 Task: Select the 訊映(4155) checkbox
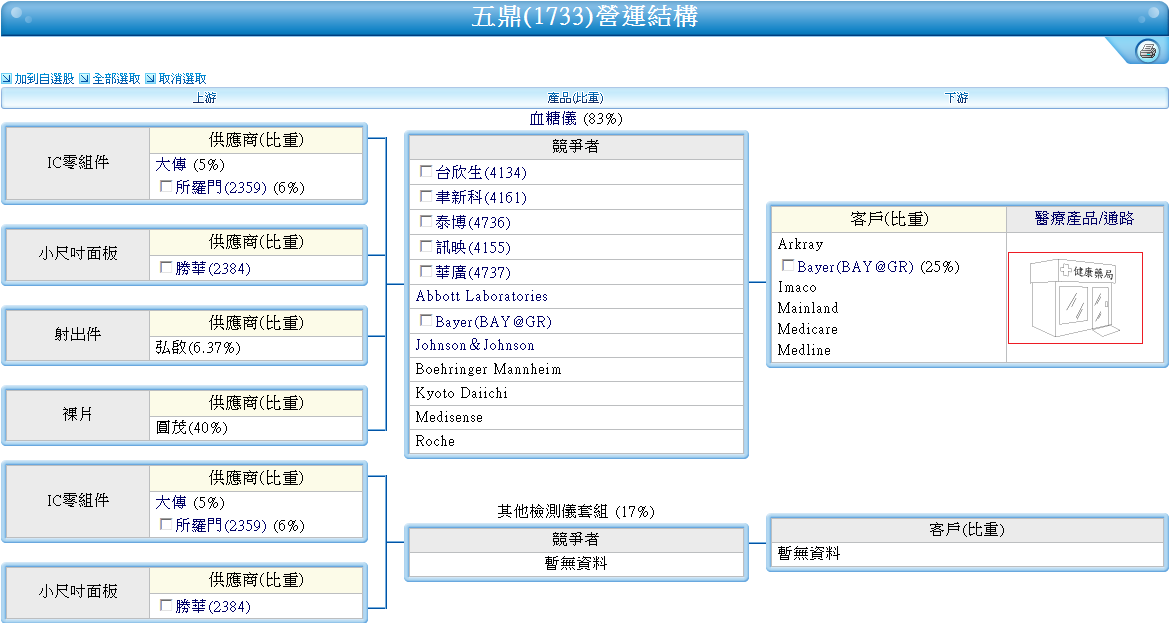426,246
